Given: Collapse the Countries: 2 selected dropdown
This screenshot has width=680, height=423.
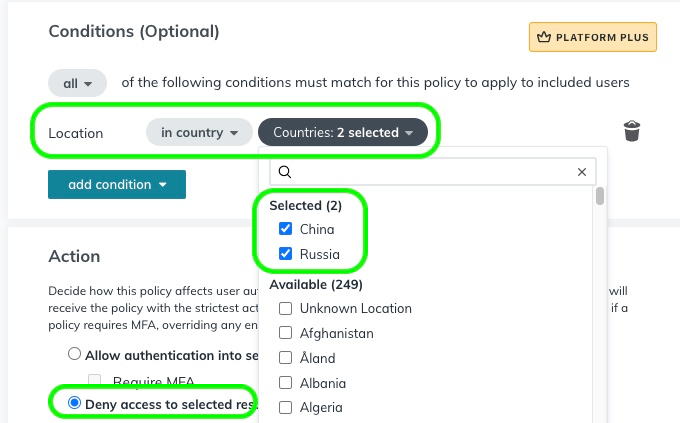Looking at the screenshot, I should (342, 132).
